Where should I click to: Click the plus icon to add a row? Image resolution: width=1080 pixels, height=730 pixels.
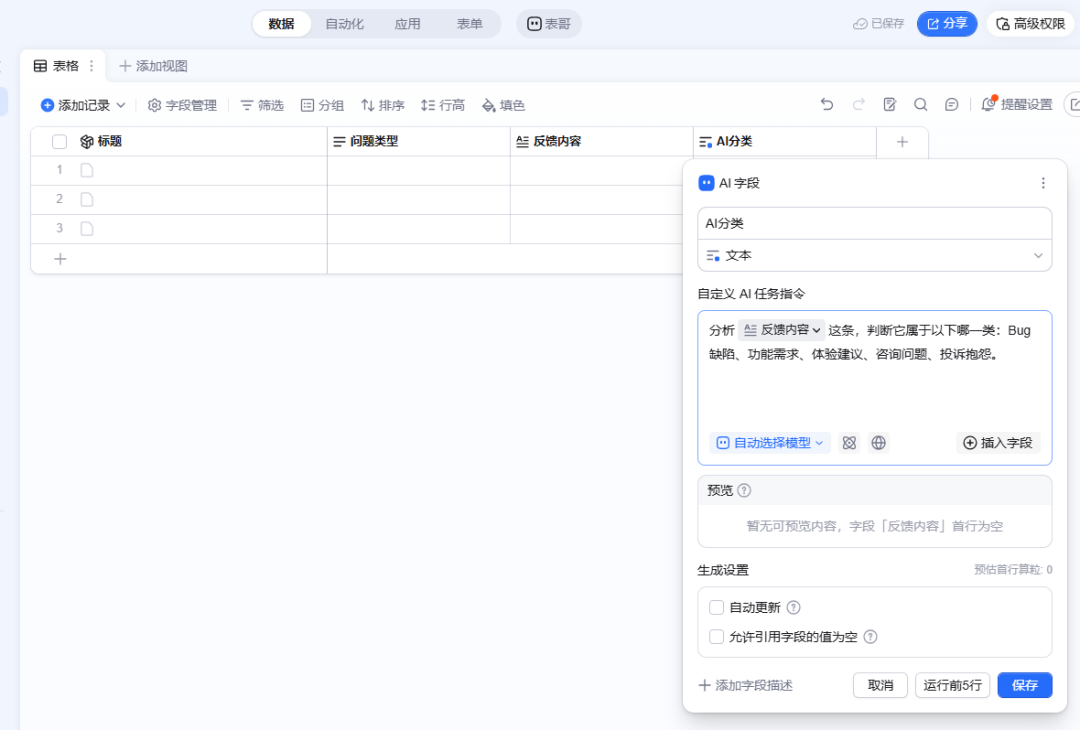pos(60,259)
